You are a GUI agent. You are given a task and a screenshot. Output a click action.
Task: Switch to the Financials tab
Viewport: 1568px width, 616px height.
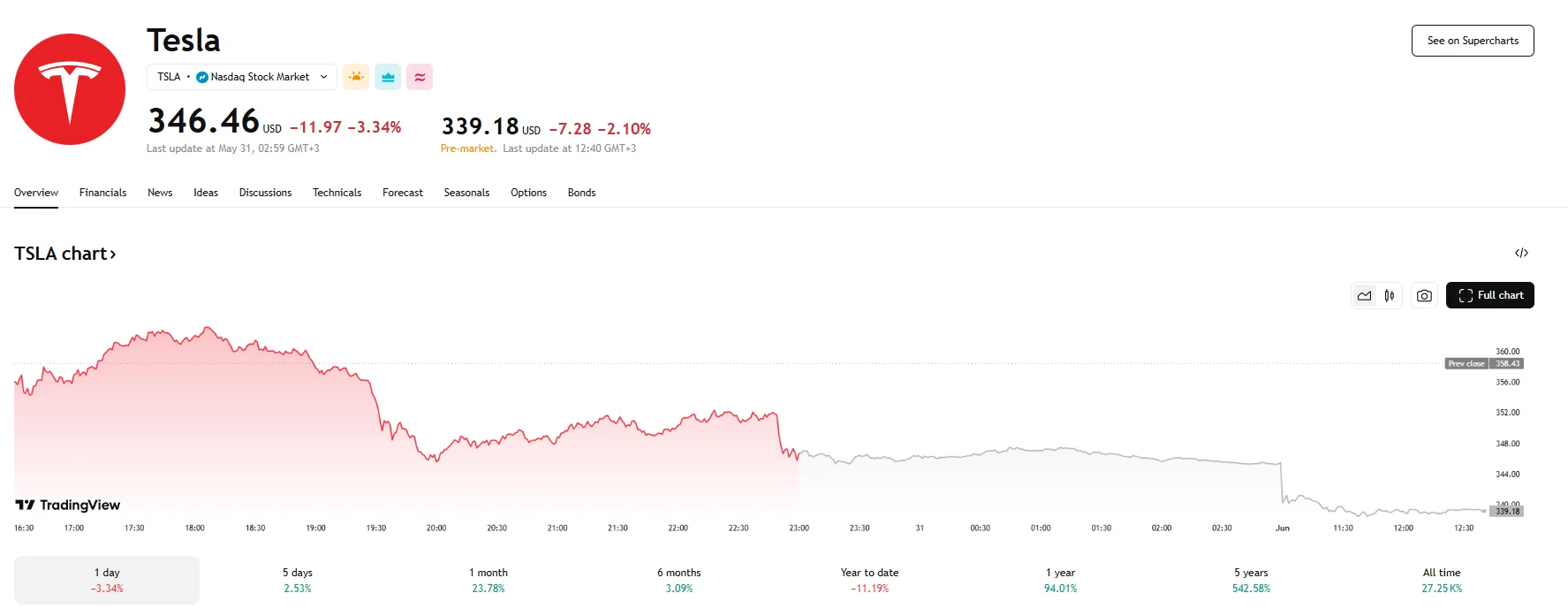point(102,193)
